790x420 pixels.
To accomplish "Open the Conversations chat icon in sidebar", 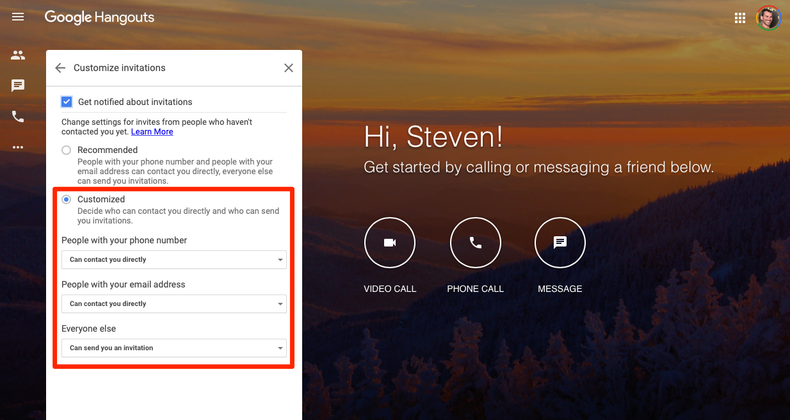I will (17, 86).
